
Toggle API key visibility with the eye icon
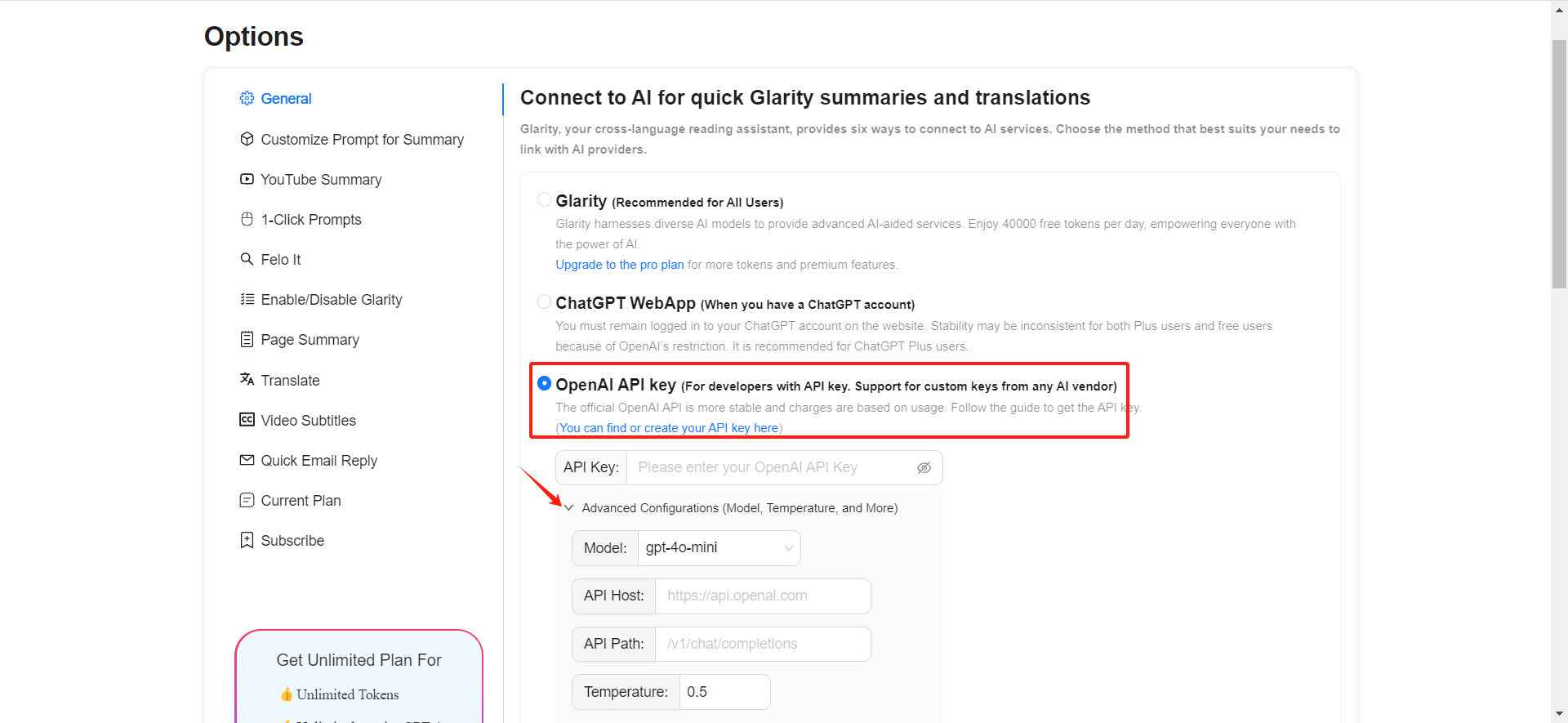[924, 467]
